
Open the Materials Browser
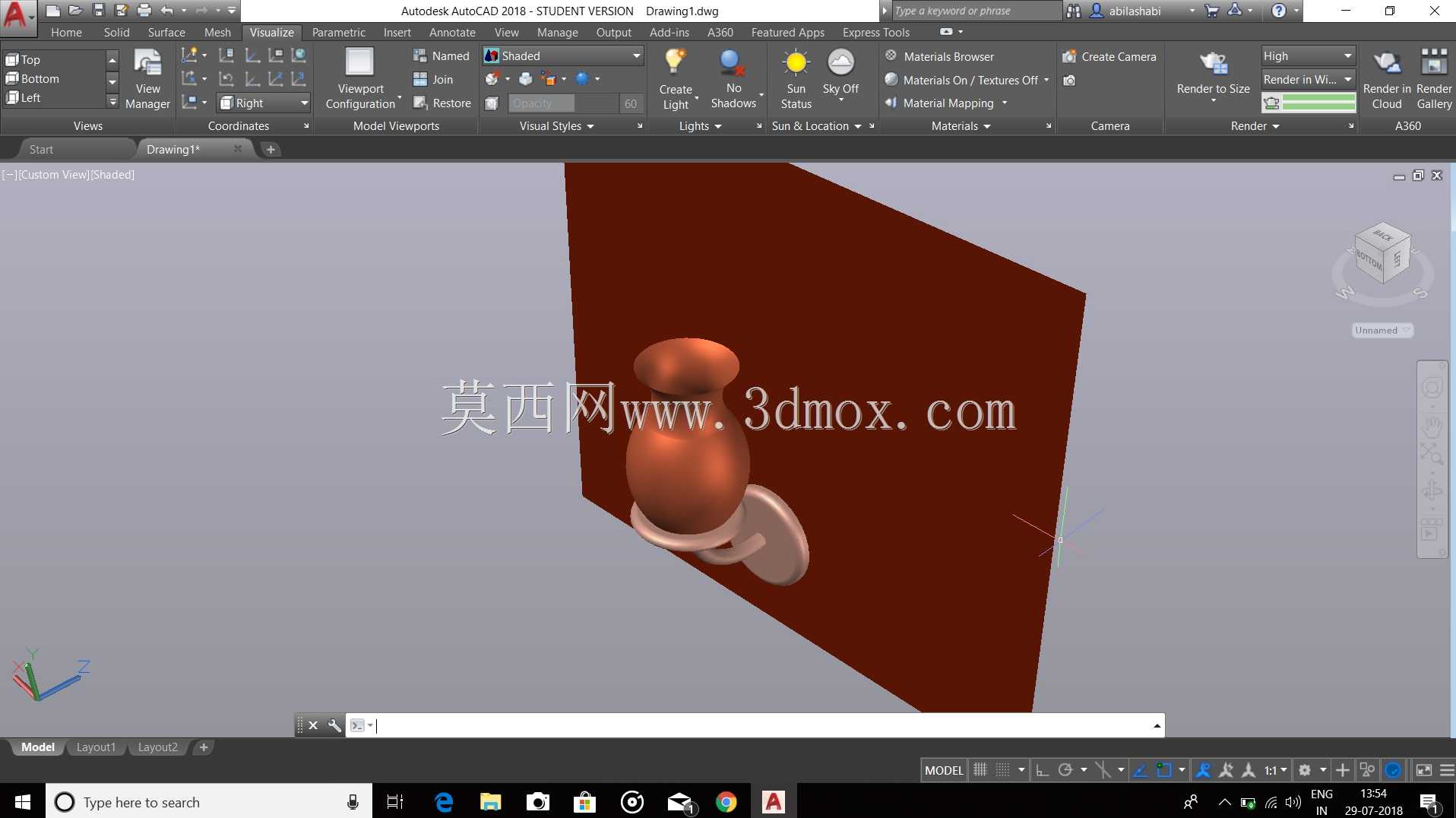point(939,56)
